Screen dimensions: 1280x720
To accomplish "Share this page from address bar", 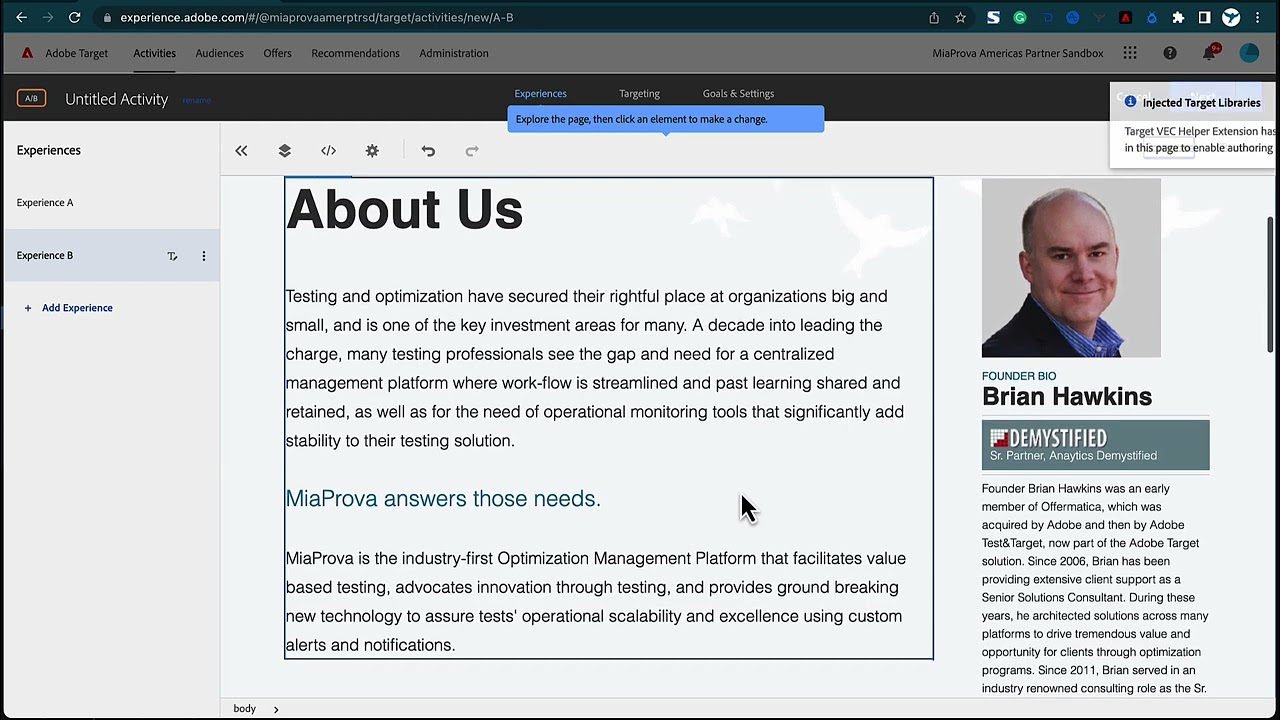I will click(x=934, y=17).
